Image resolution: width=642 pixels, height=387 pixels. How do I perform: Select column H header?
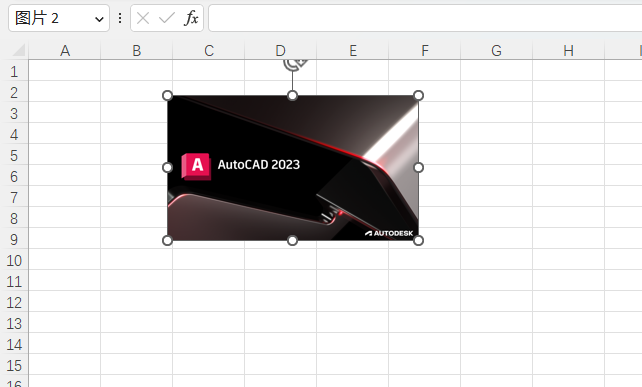pos(568,51)
